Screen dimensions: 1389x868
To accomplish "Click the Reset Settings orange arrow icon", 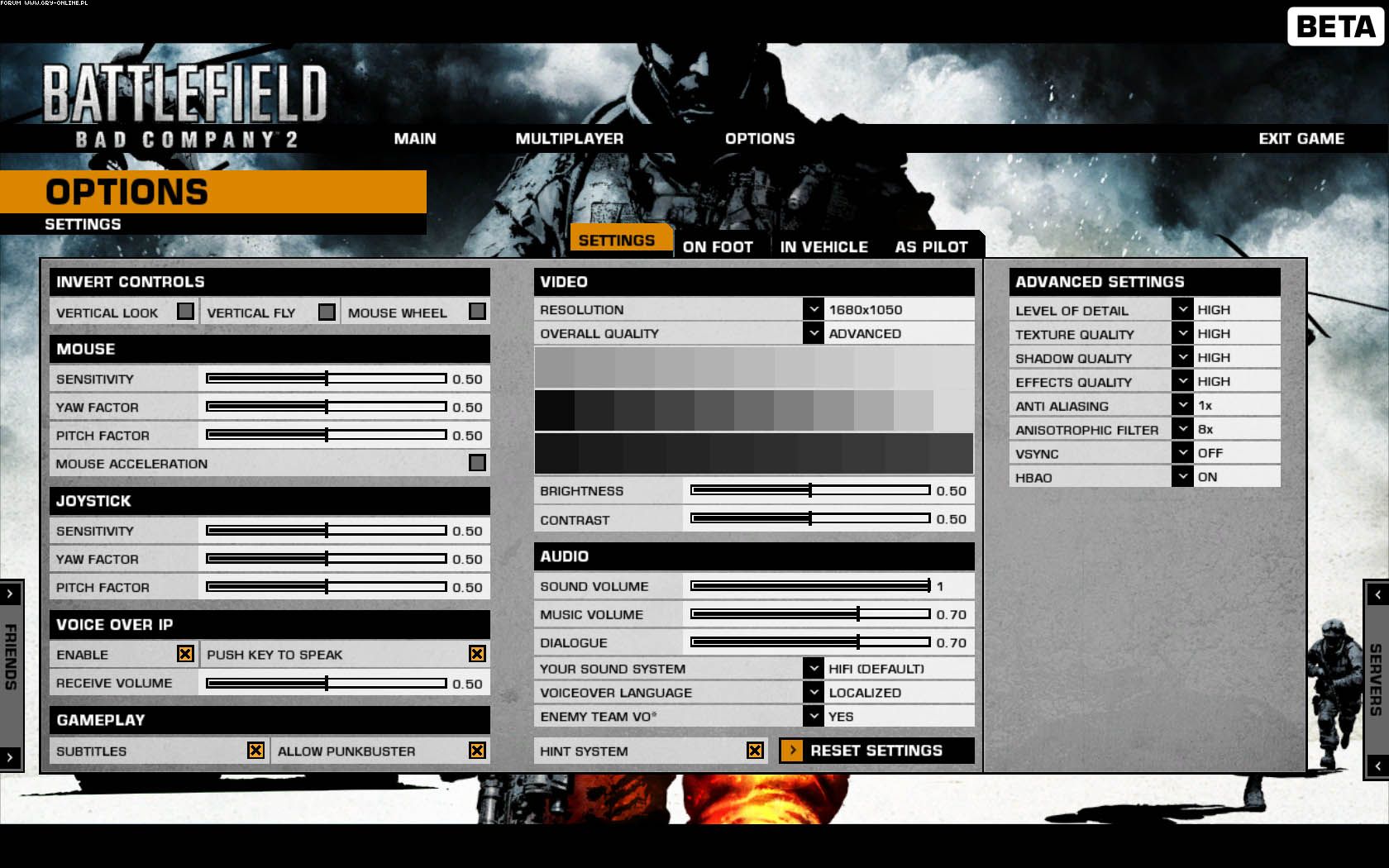I will (x=792, y=751).
